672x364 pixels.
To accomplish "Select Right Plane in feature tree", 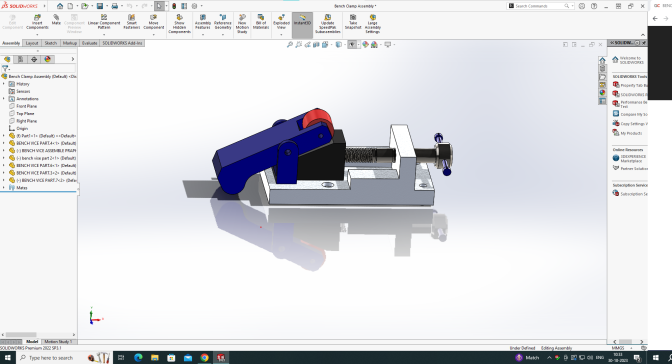I will point(27,121).
